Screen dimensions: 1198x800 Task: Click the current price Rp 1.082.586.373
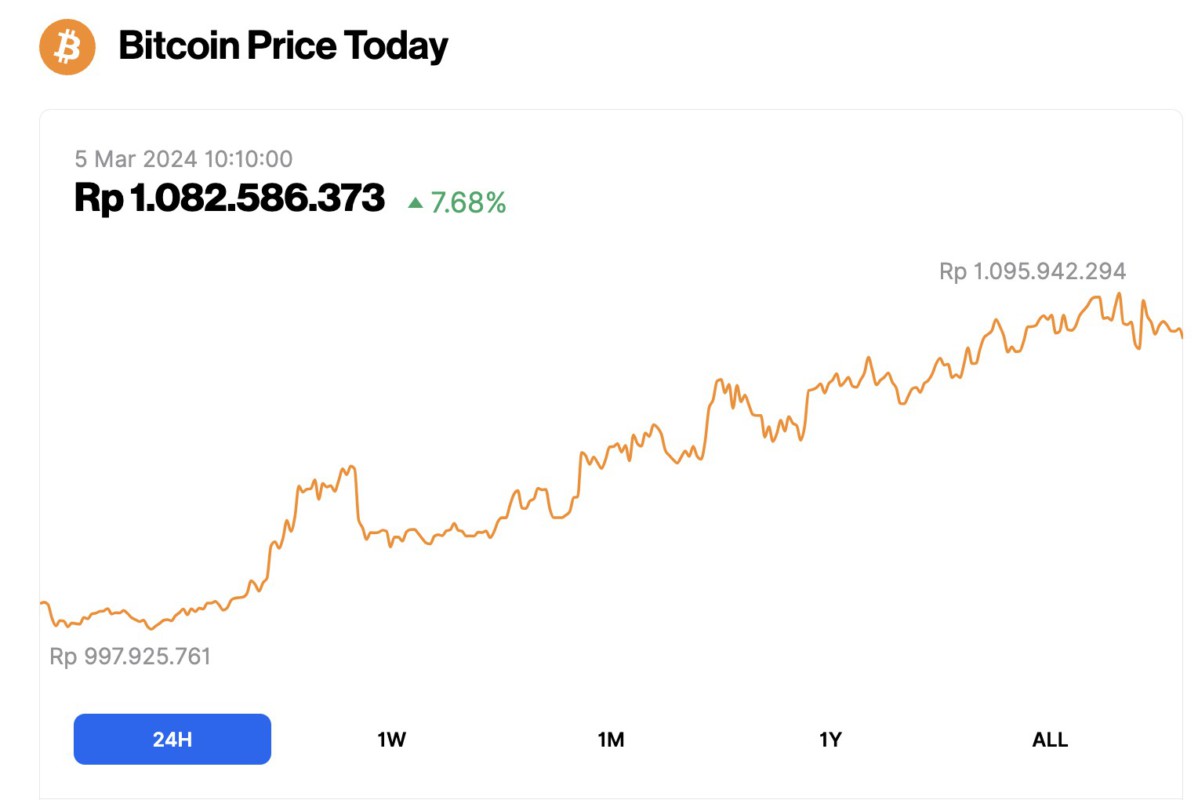(229, 198)
